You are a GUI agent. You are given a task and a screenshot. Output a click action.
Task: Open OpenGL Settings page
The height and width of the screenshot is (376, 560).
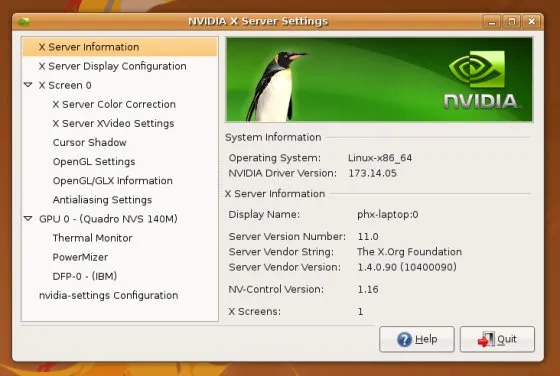[94, 162]
